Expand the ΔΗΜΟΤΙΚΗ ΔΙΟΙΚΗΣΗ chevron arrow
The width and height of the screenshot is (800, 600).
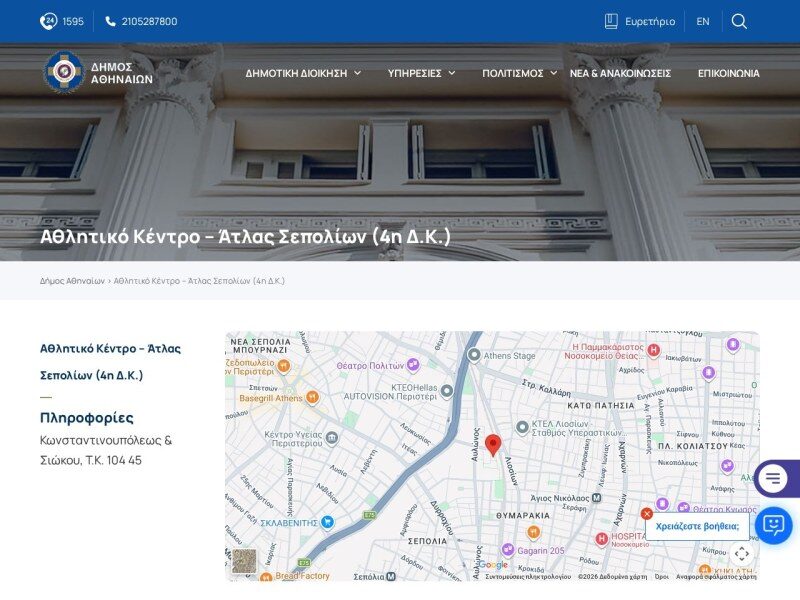pos(358,73)
